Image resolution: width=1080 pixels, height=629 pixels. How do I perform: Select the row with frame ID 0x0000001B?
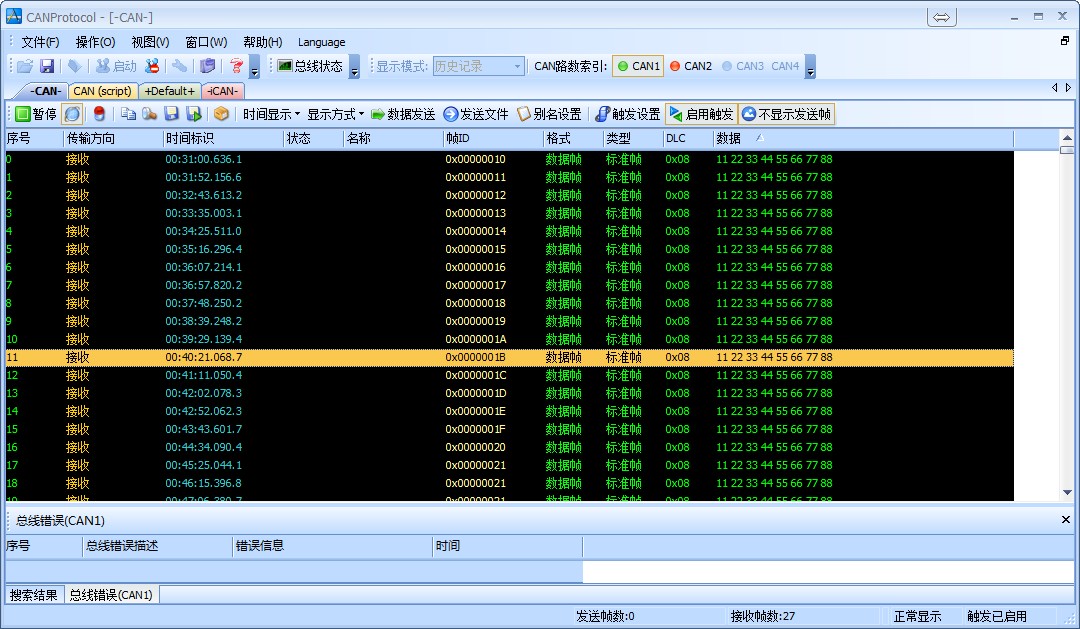tap(510, 357)
